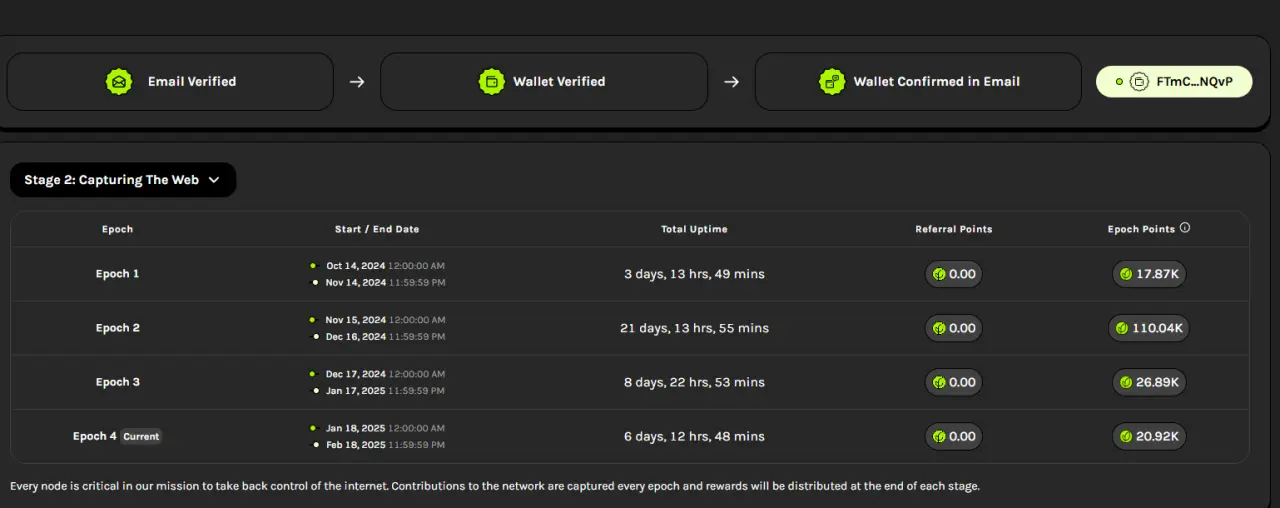Select the Email Verified step card
1280x508 pixels.
tap(170, 82)
